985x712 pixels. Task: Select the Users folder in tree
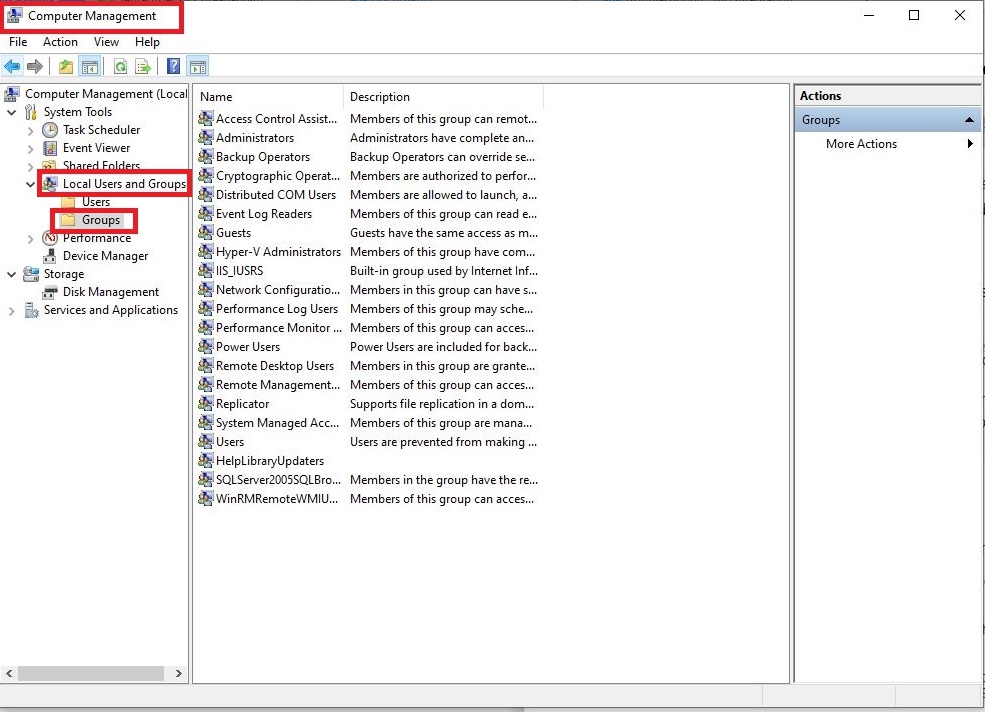(x=96, y=202)
